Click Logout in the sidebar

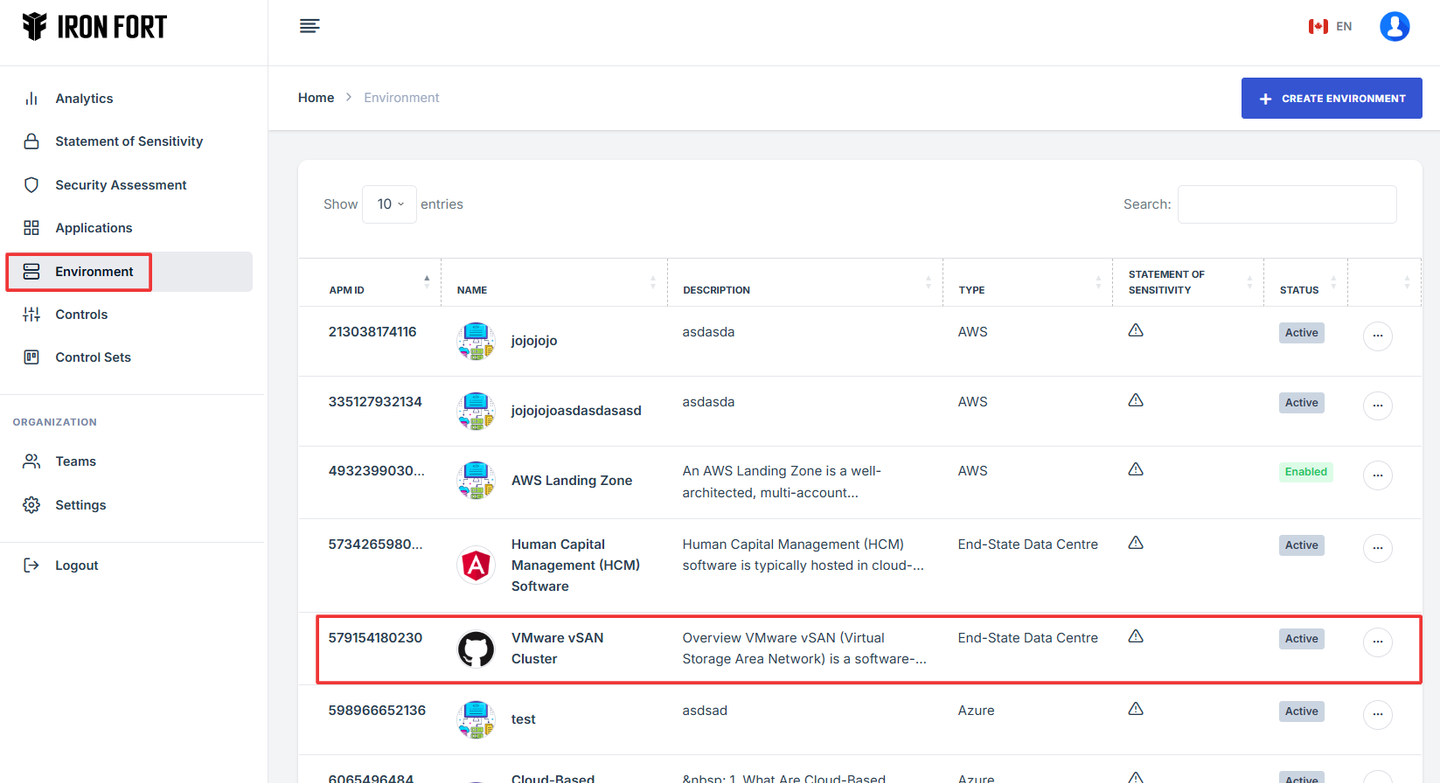[76, 565]
